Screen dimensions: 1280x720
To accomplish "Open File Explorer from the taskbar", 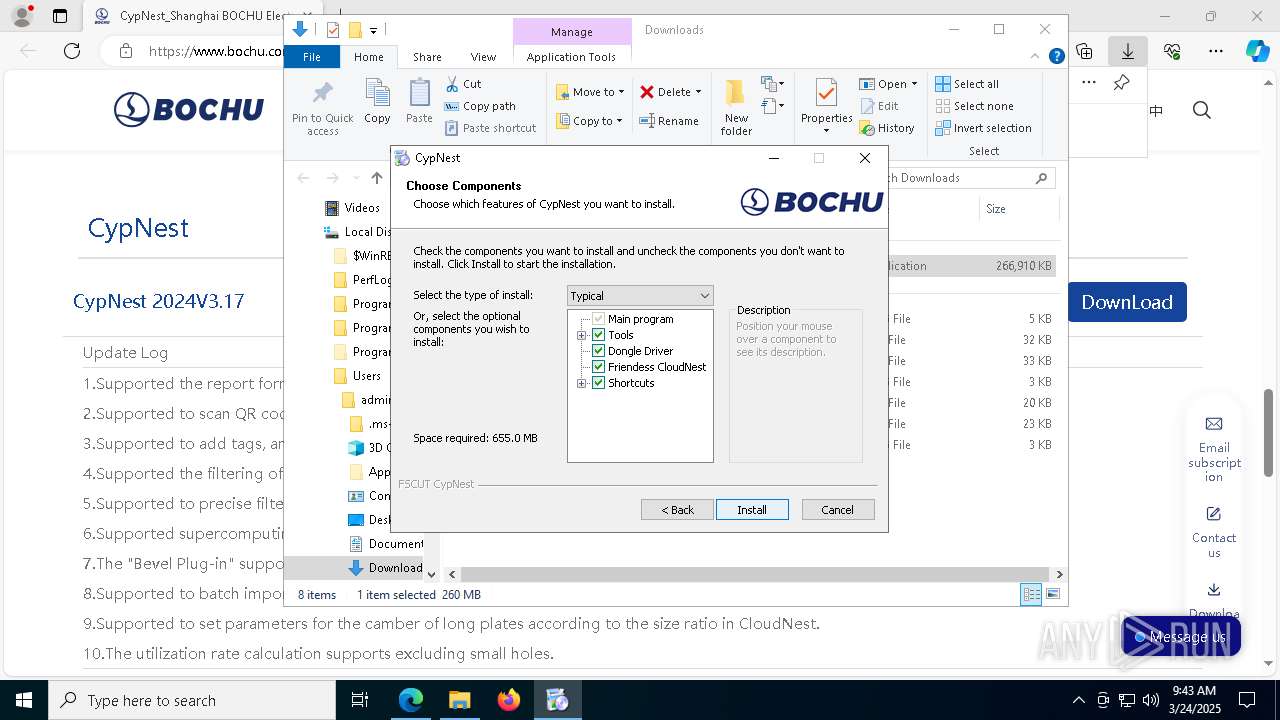I will click(x=459, y=700).
